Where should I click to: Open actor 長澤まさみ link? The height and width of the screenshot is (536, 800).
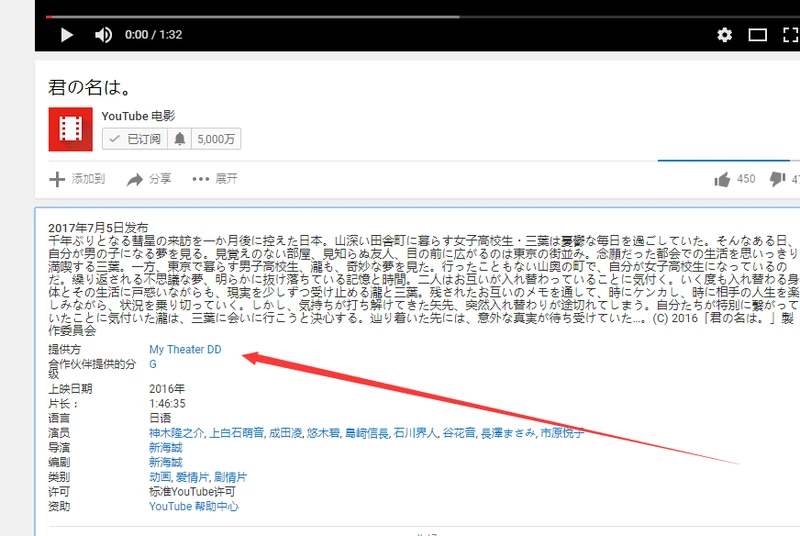tap(508, 433)
